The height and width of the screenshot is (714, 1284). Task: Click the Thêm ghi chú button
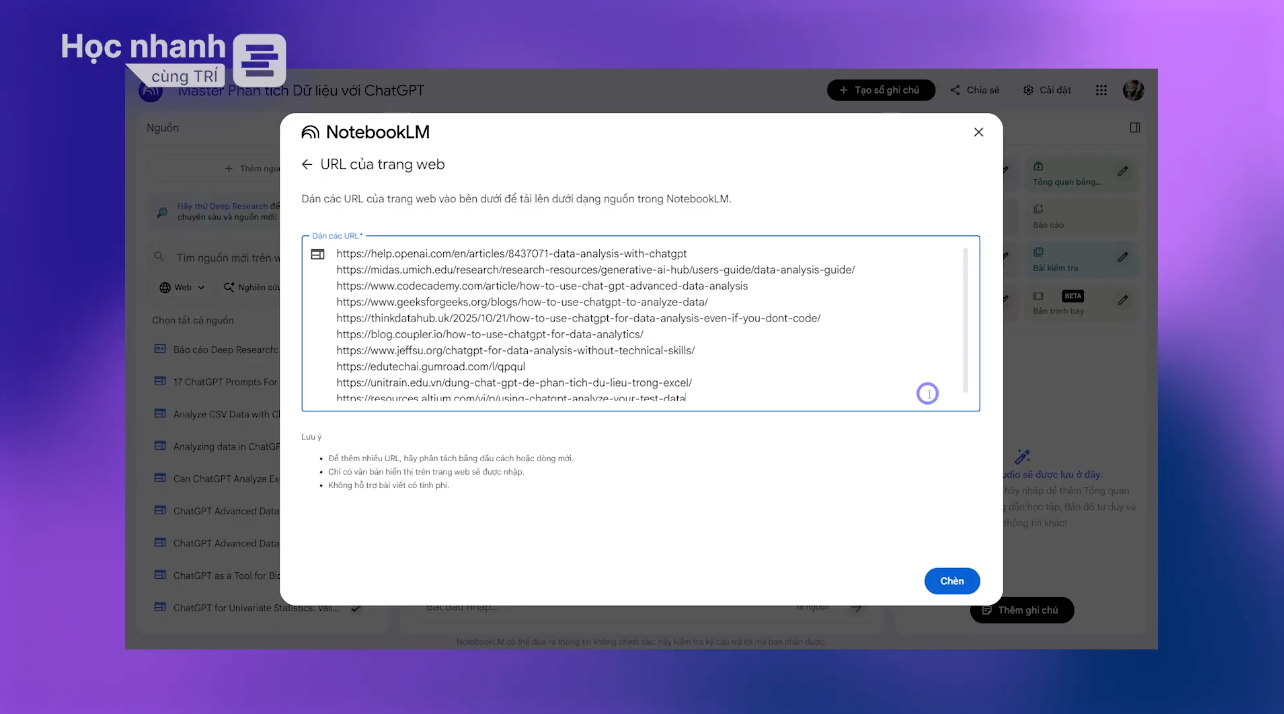[1021, 610]
